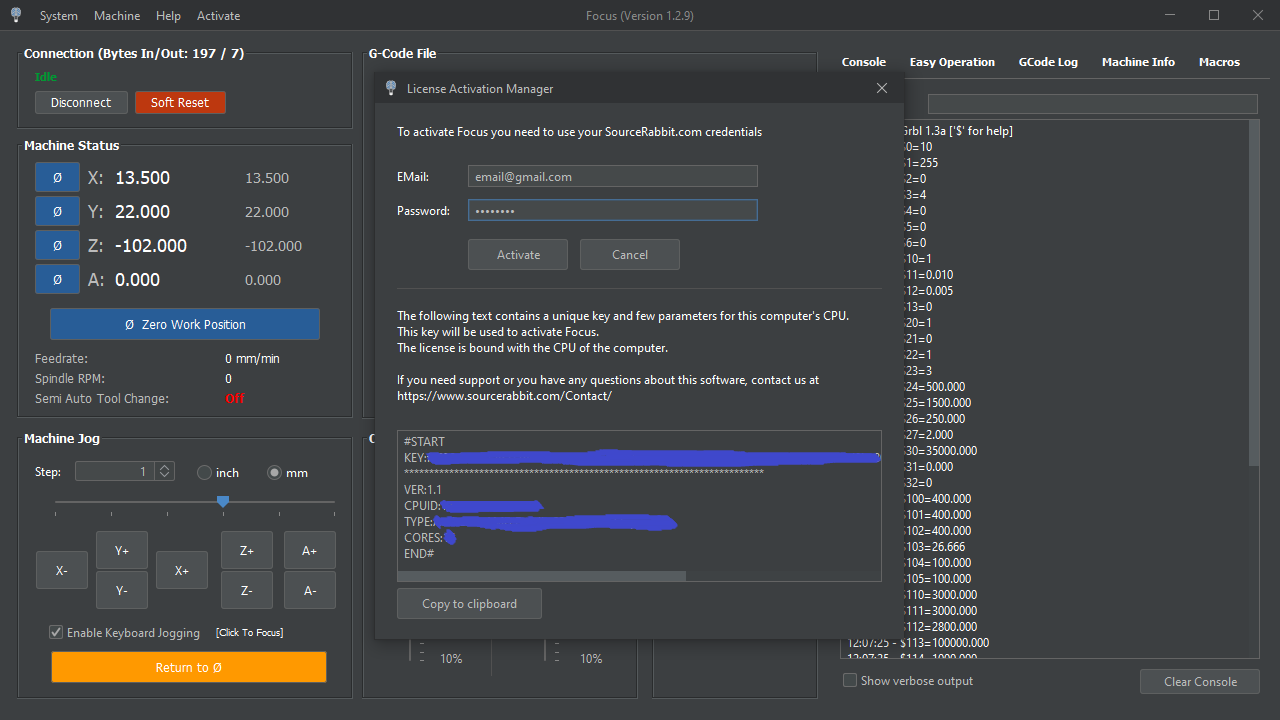
Task: Cancel the license activation dialog
Action: 630,255
